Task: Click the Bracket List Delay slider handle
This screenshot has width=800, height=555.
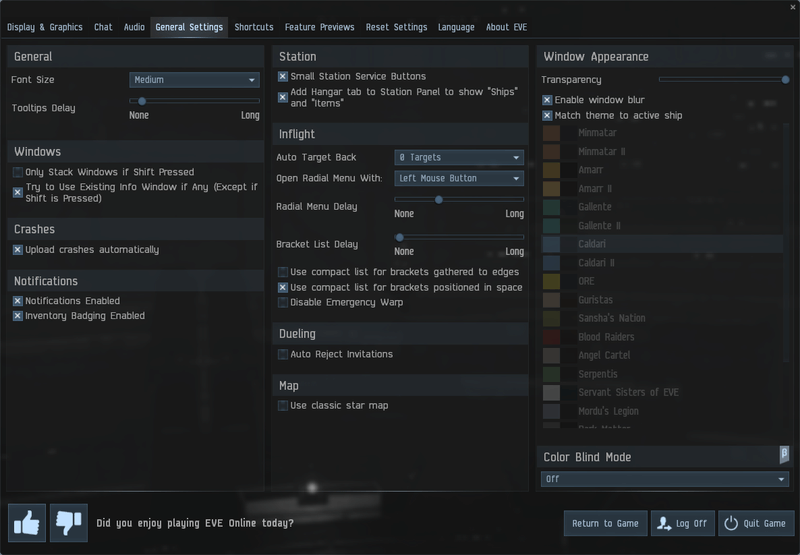Action: point(399,237)
